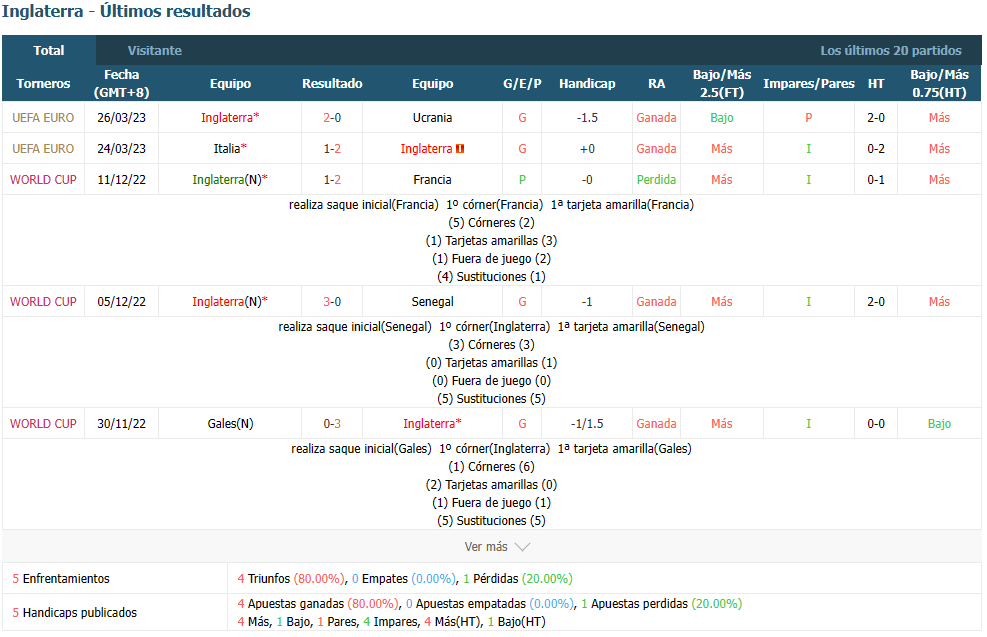Open Inglaterra team link in 26/03/23 row
Screen dimensions: 987x637
point(230,118)
